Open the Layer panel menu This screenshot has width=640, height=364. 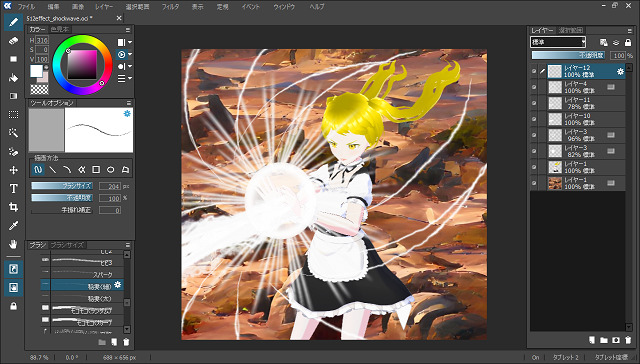click(x=629, y=31)
